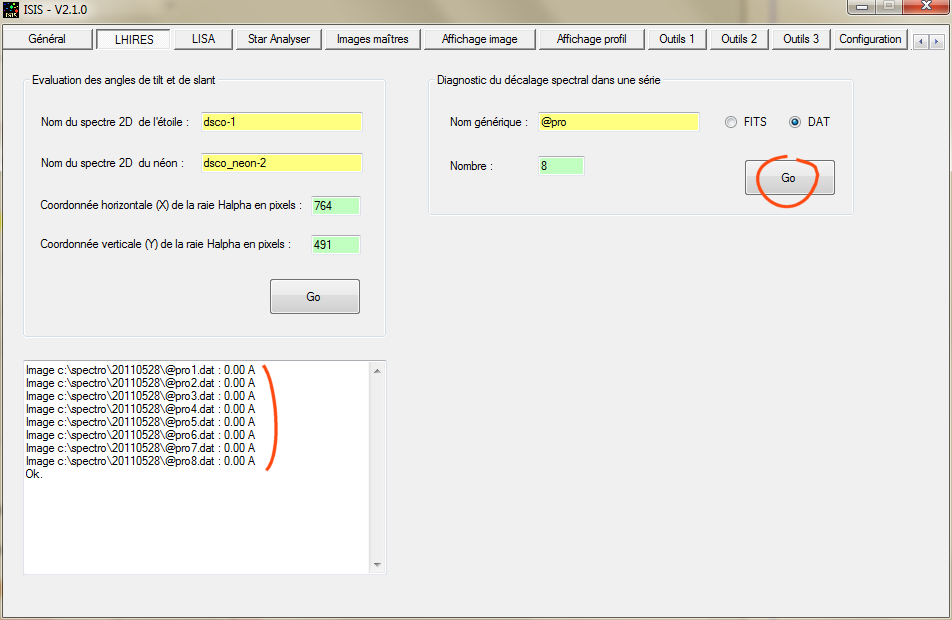Click the neon 2D spectrum name field
This screenshot has width=952, height=620.
(x=281, y=163)
